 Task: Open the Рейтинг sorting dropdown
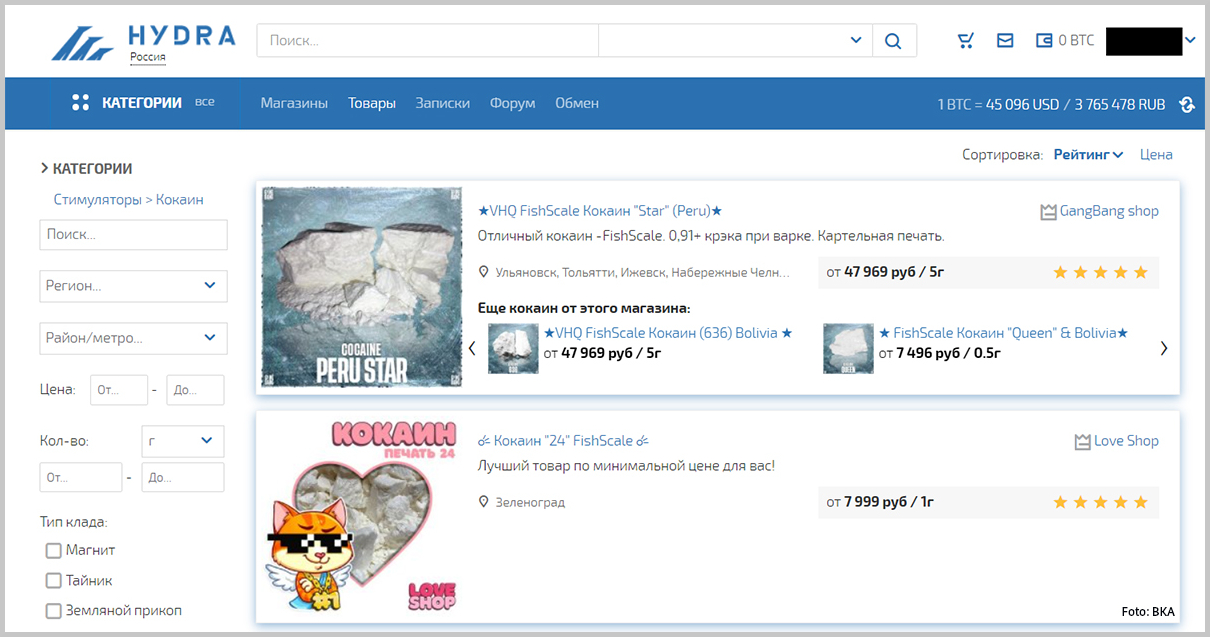pyautogui.click(x=1088, y=155)
